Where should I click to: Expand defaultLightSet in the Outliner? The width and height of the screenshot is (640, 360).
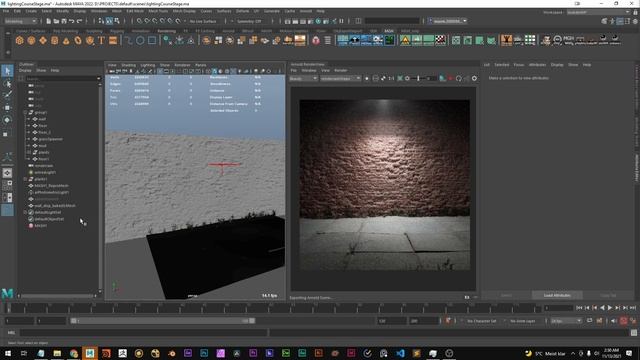[26, 212]
